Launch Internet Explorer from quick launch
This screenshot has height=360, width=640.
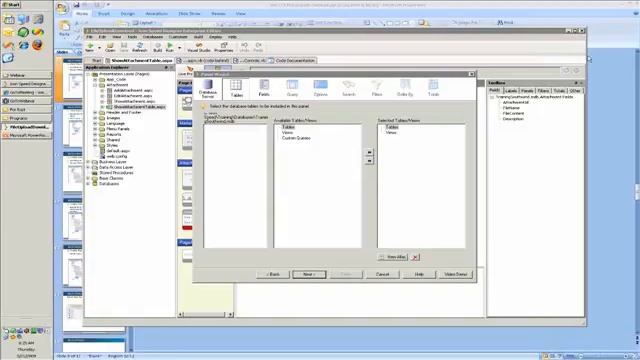click(x=23, y=44)
